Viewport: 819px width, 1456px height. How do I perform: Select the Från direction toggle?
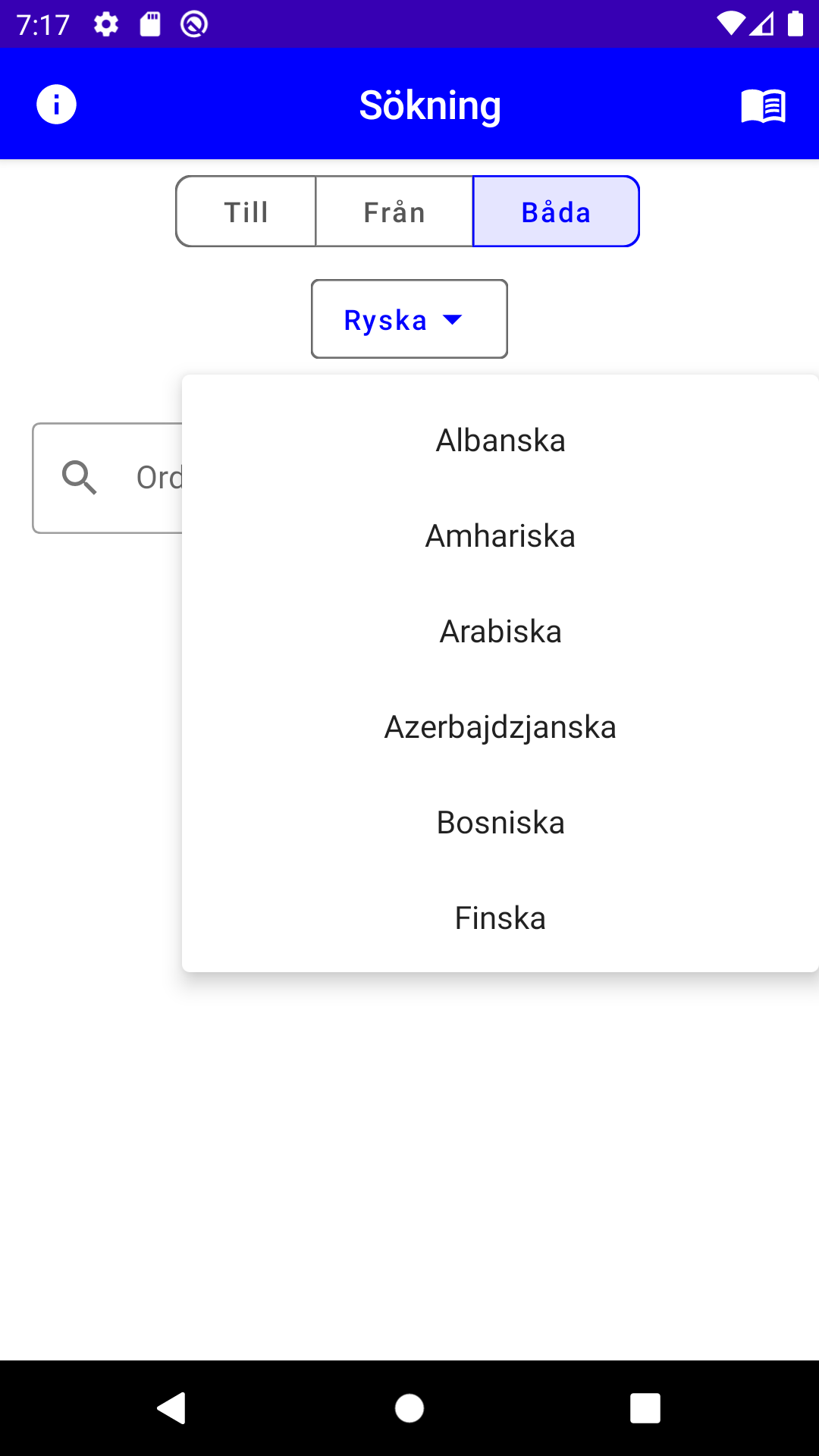click(394, 212)
